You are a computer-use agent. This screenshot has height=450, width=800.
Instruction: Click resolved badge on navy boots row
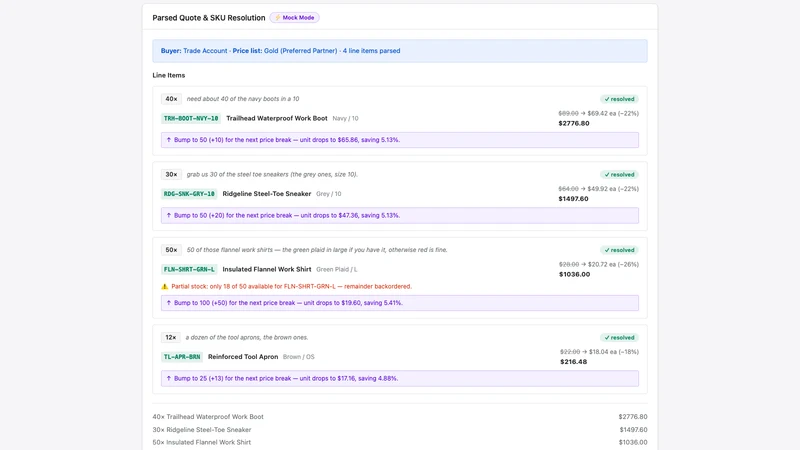tap(619, 99)
